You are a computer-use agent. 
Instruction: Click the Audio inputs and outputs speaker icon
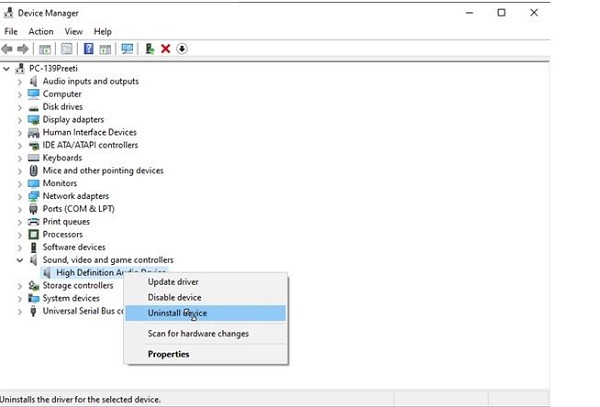click(x=34, y=81)
